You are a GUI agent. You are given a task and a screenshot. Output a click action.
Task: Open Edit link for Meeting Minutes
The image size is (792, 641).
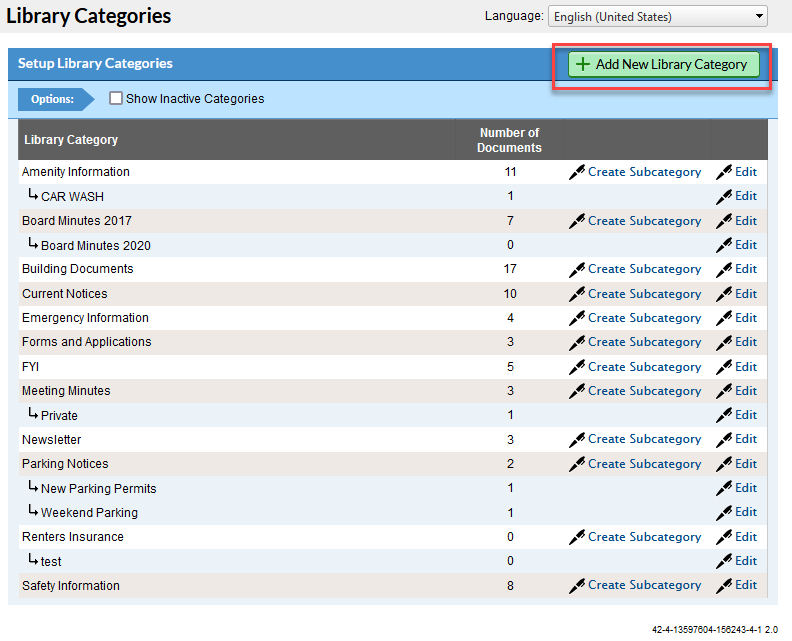(746, 391)
